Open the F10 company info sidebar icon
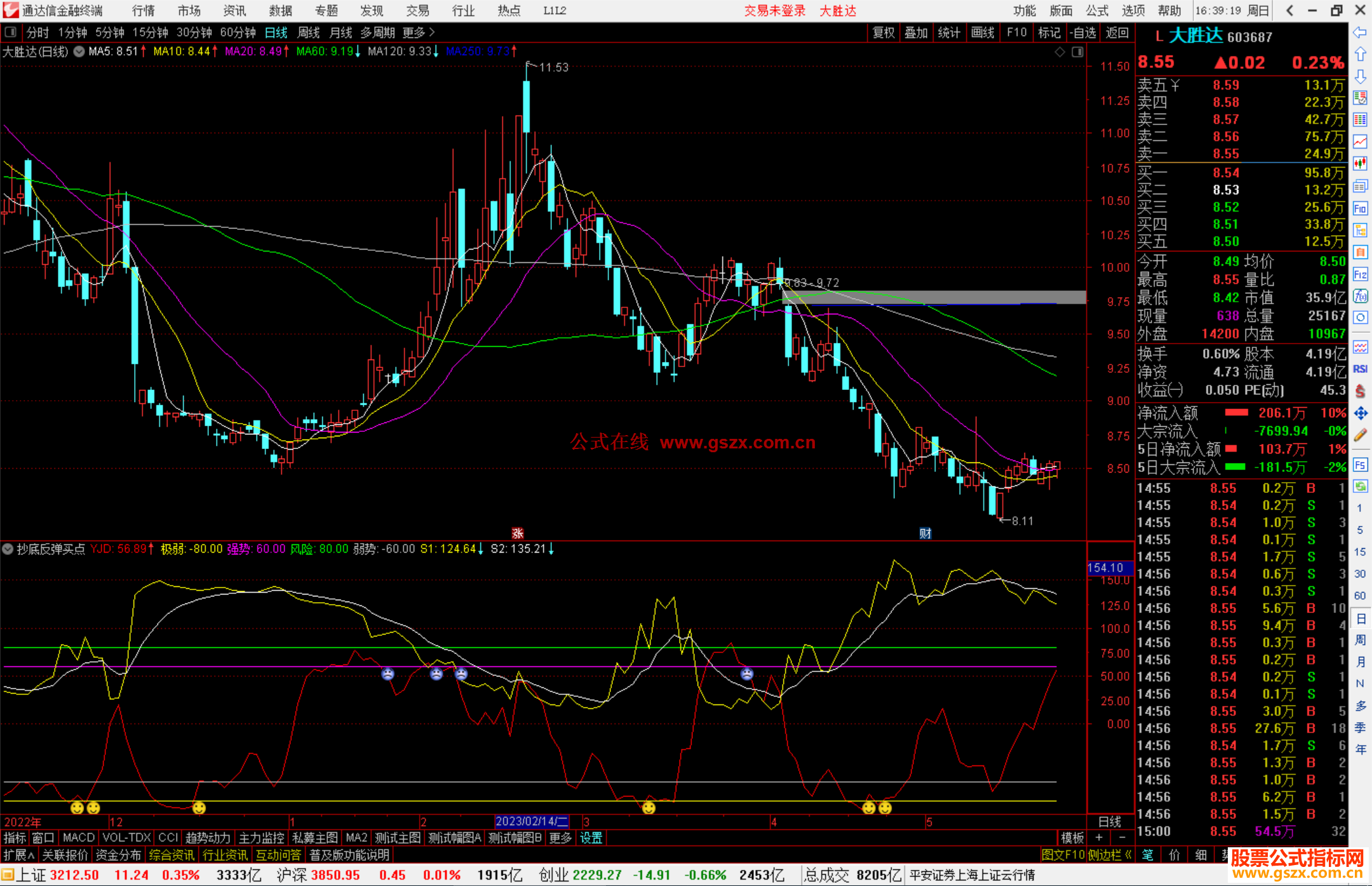Viewport: 1372px width, 886px height. pos(1360,208)
